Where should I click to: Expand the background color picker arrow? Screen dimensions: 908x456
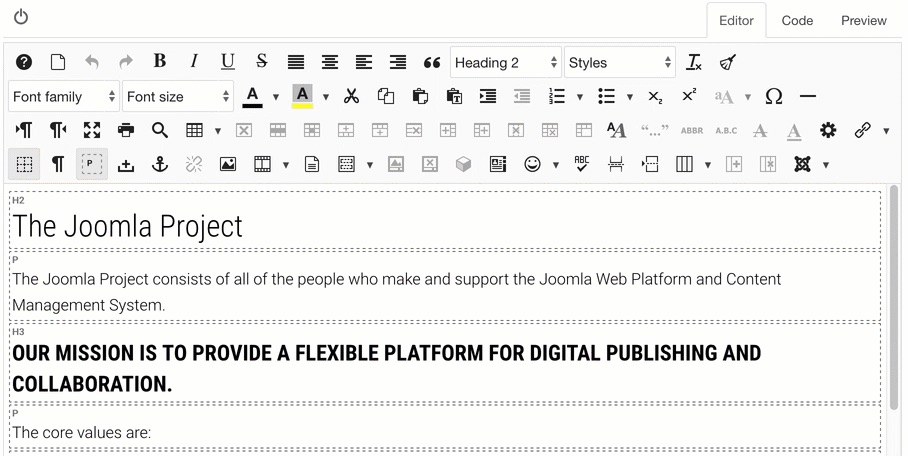coord(325,97)
